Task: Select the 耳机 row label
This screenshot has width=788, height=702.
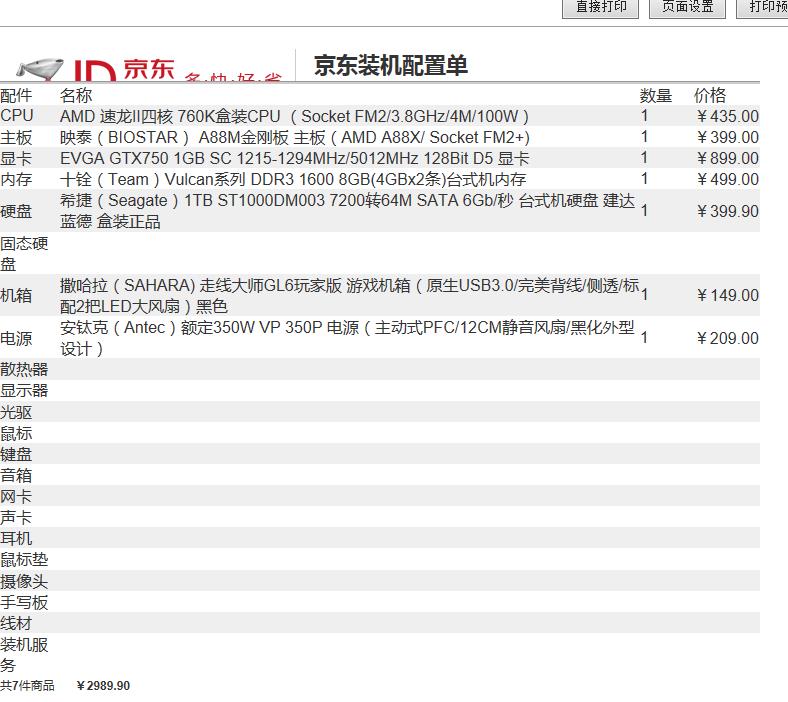Action: 16,538
